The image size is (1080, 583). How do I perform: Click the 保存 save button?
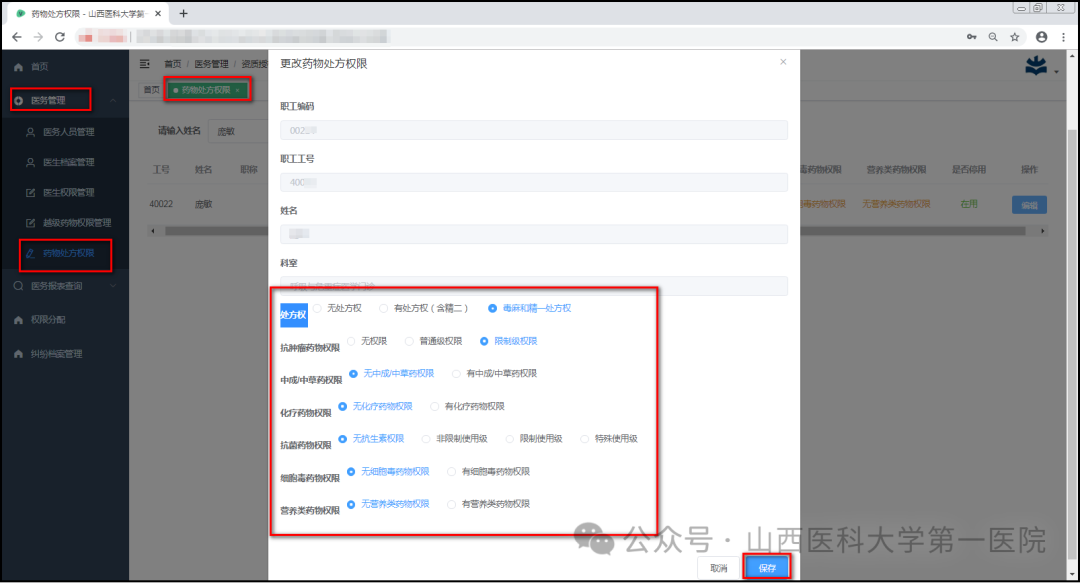click(x=767, y=565)
